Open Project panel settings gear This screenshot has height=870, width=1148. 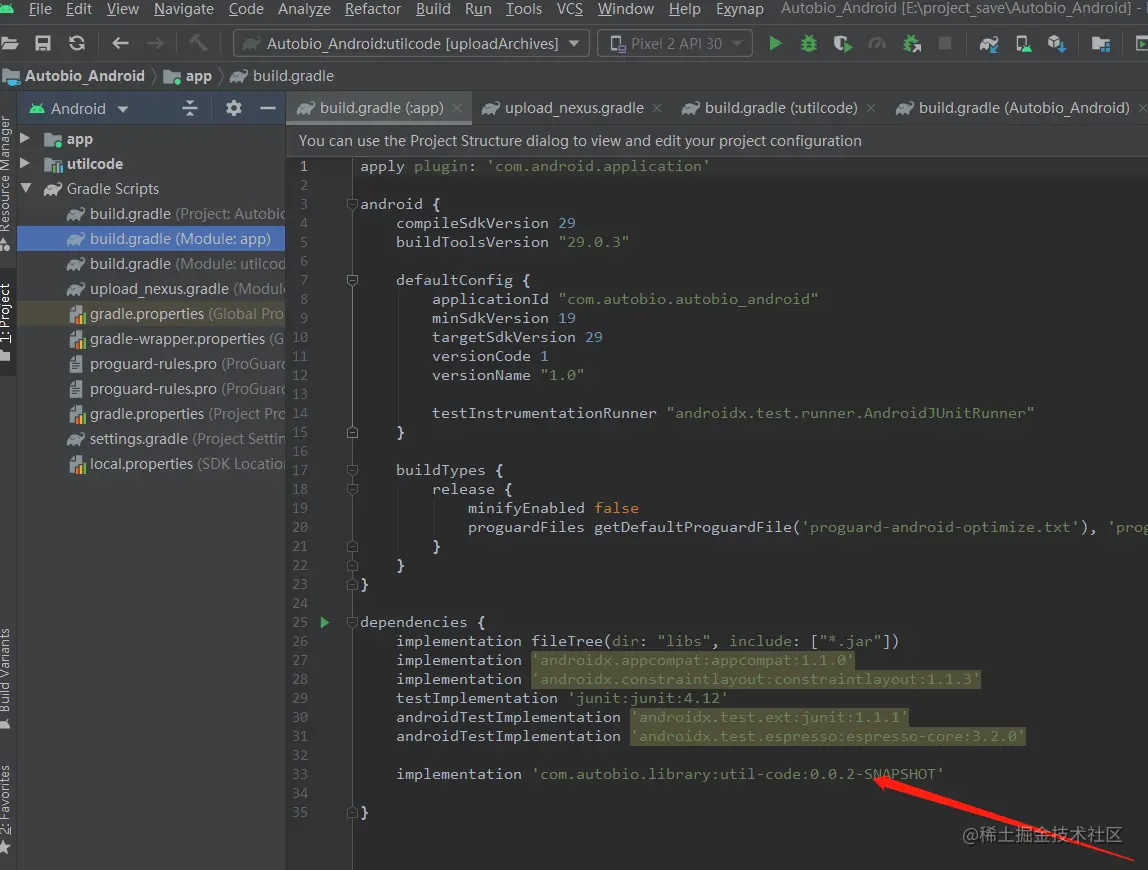234,108
